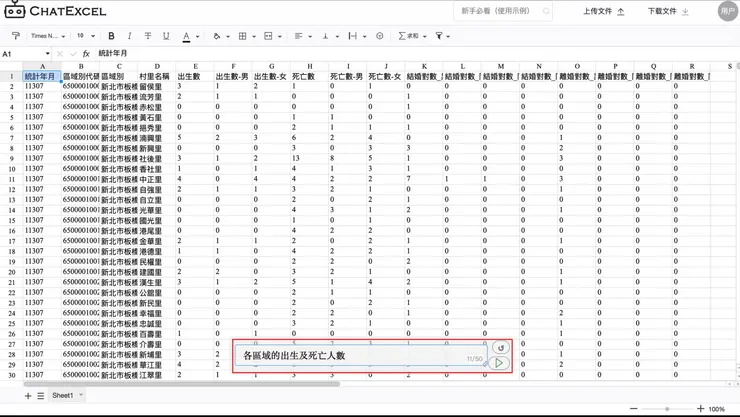Select column H header

310,67
